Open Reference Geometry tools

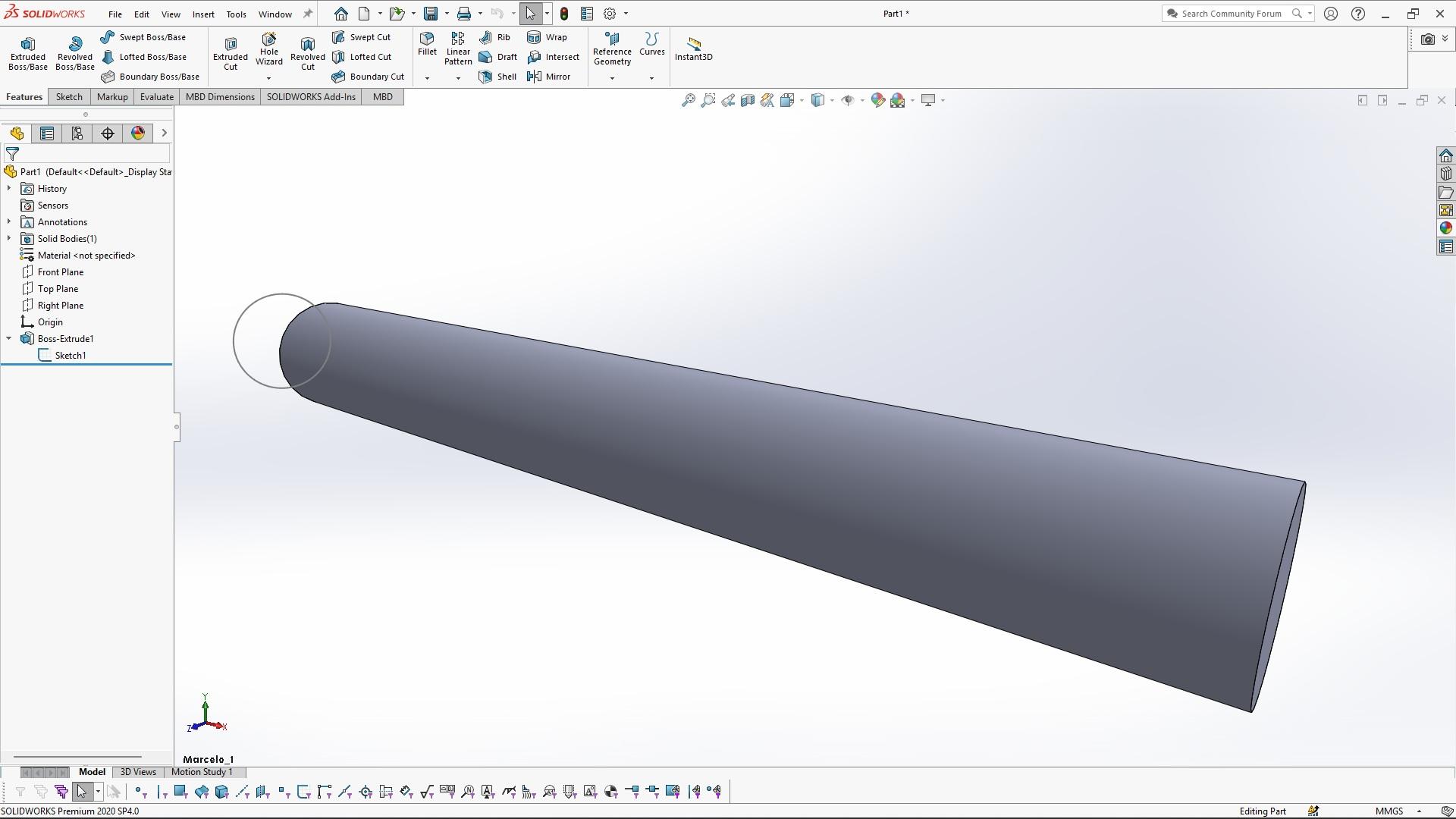612,49
